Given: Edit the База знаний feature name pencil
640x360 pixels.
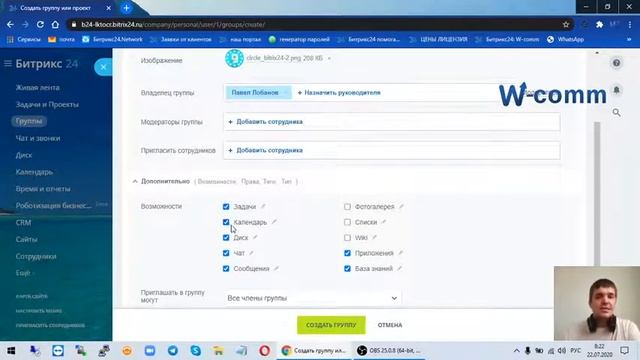Looking at the screenshot, I should [x=400, y=269].
